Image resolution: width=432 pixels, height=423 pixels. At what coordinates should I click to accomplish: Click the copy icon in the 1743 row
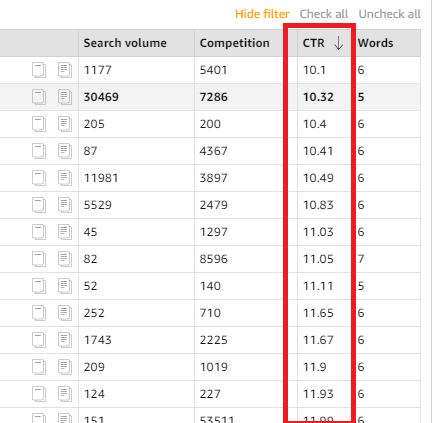(x=39, y=340)
